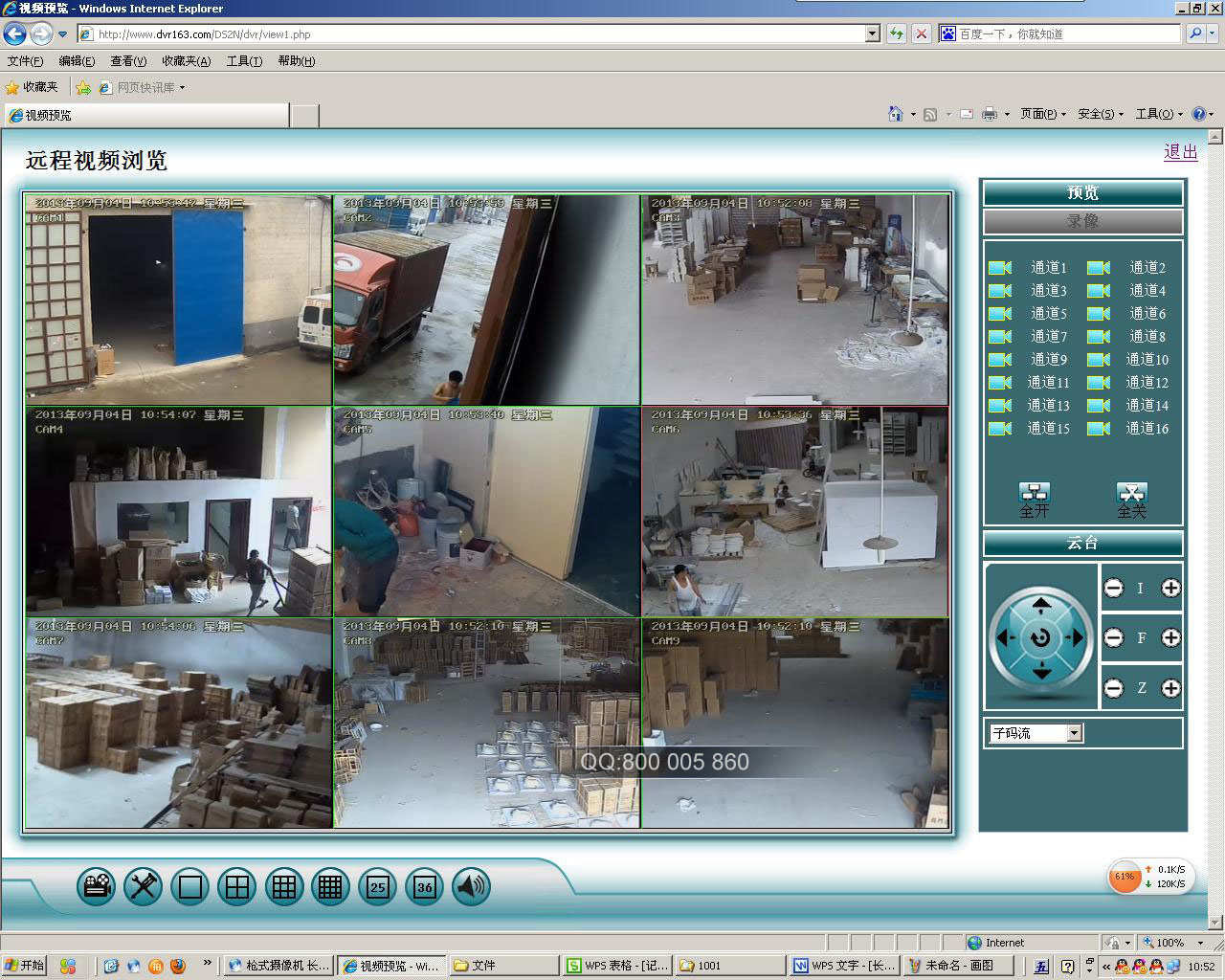Click the stop loading X button

point(921,33)
